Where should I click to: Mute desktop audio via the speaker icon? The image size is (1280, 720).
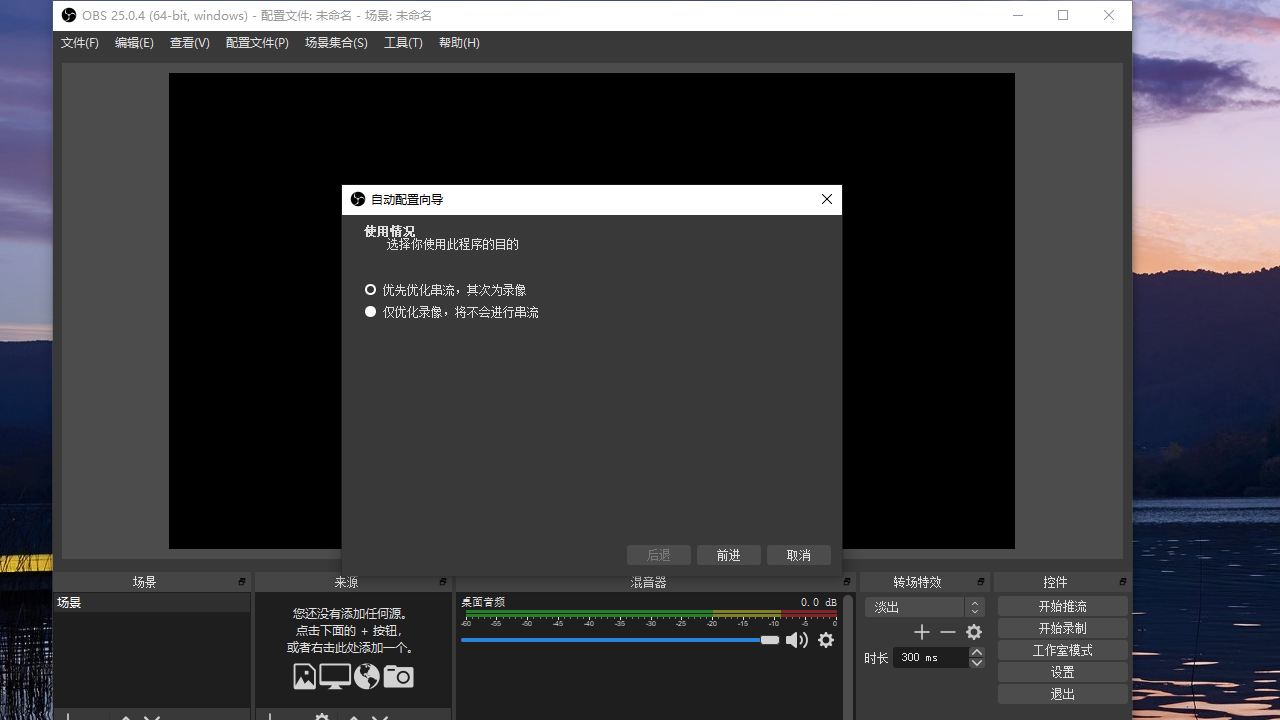796,640
